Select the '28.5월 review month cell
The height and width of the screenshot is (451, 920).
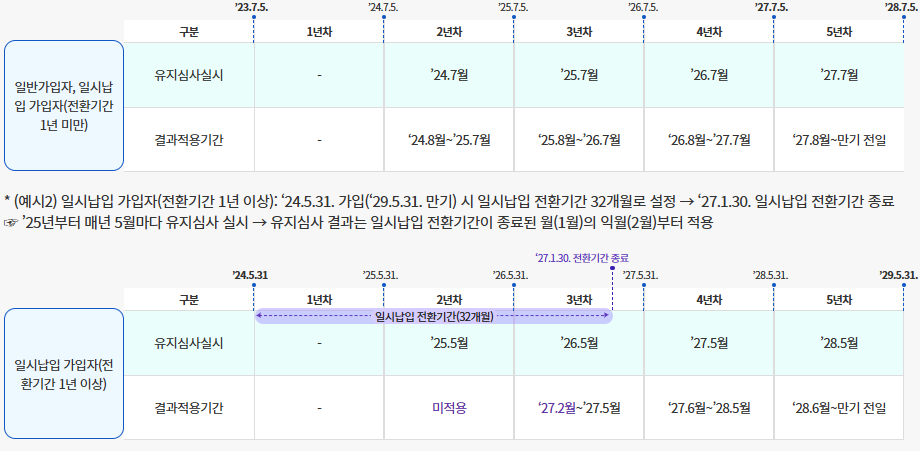[x=839, y=343]
